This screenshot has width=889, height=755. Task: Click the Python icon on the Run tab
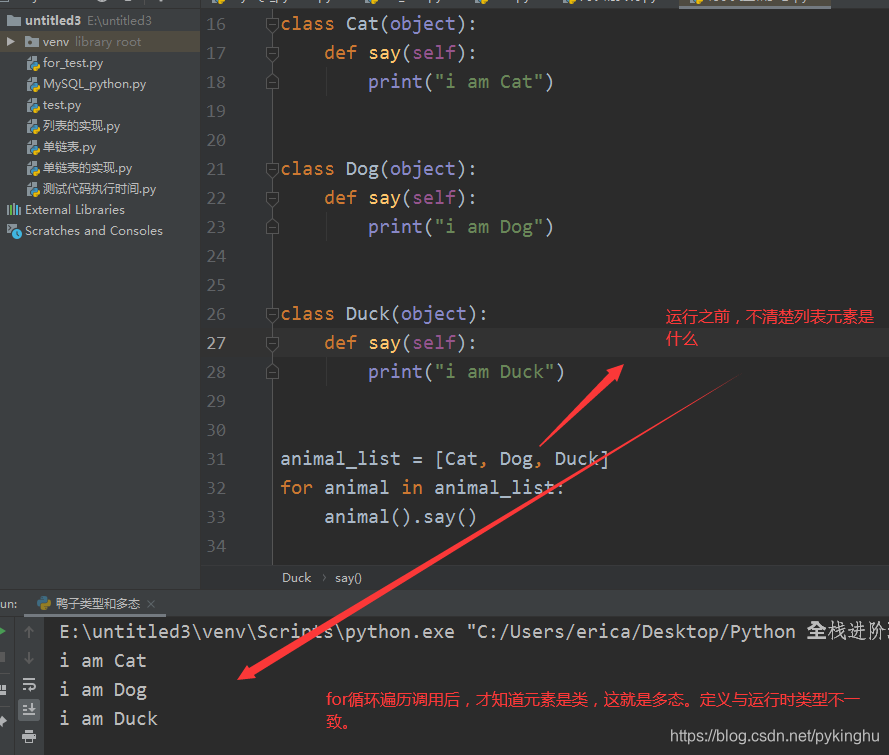(x=44, y=604)
